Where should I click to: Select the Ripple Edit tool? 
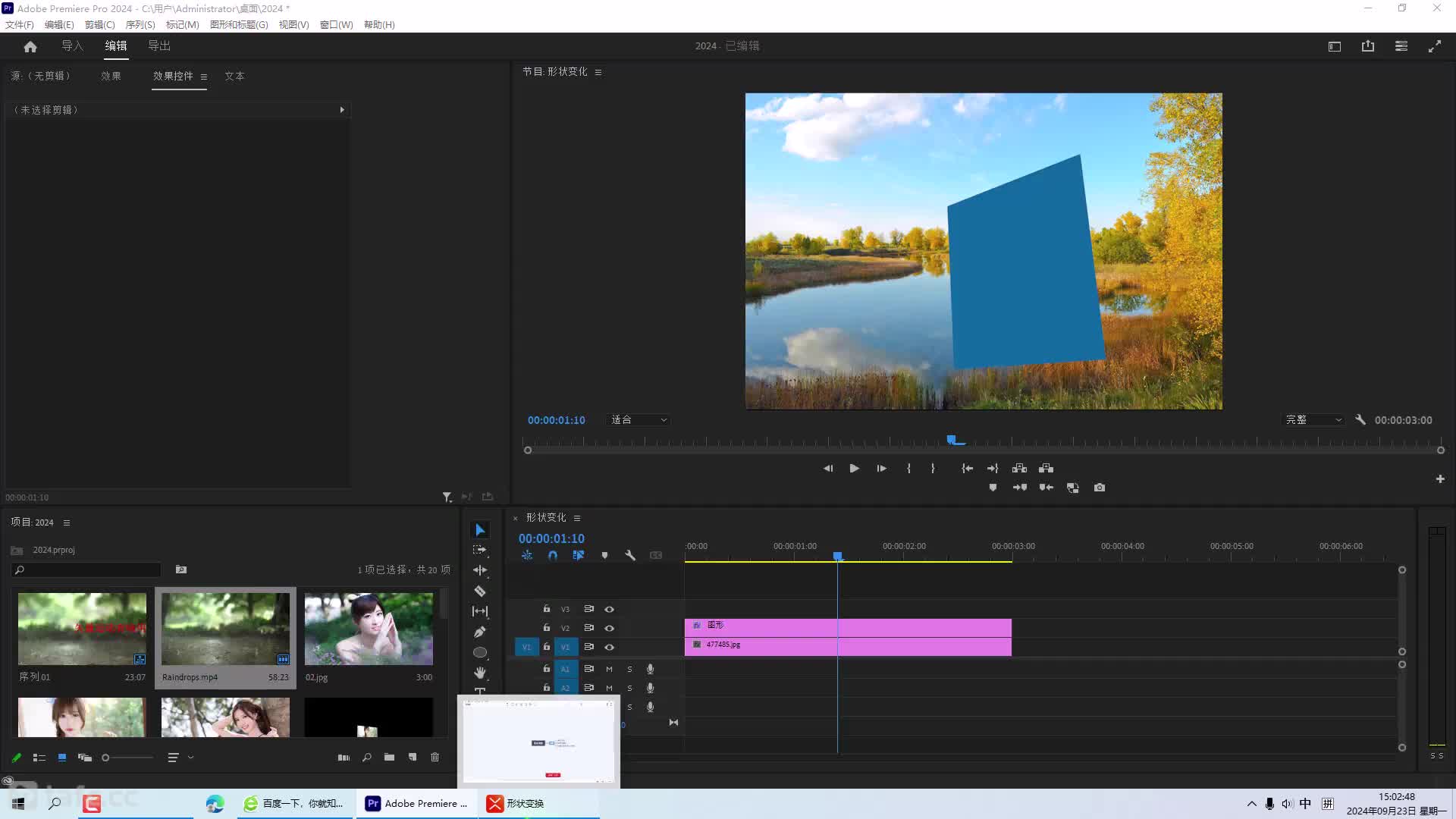click(x=480, y=570)
